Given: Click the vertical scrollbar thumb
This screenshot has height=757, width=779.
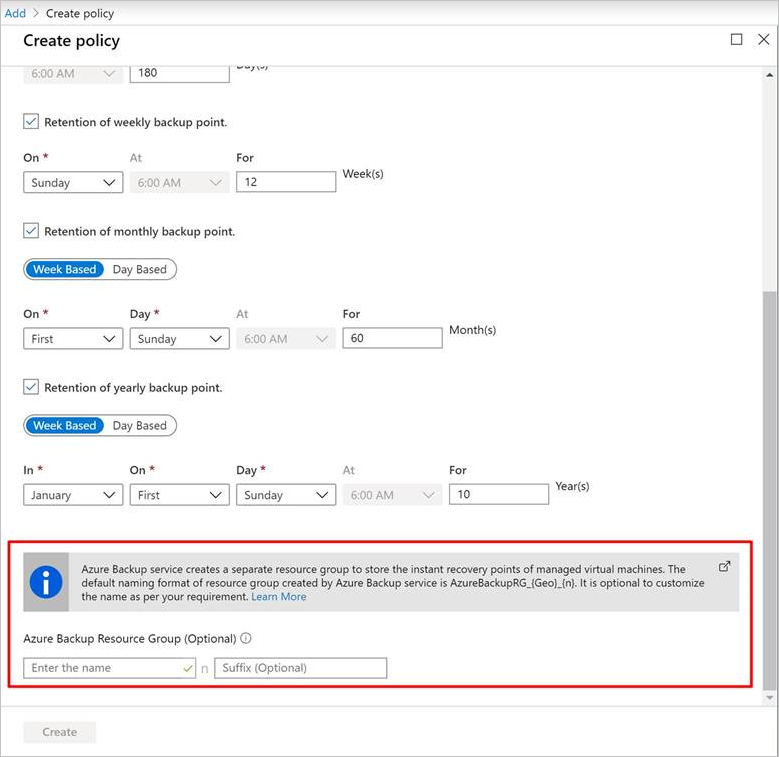Looking at the screenshot, I should pyautogui.click(x=770, y=490).
